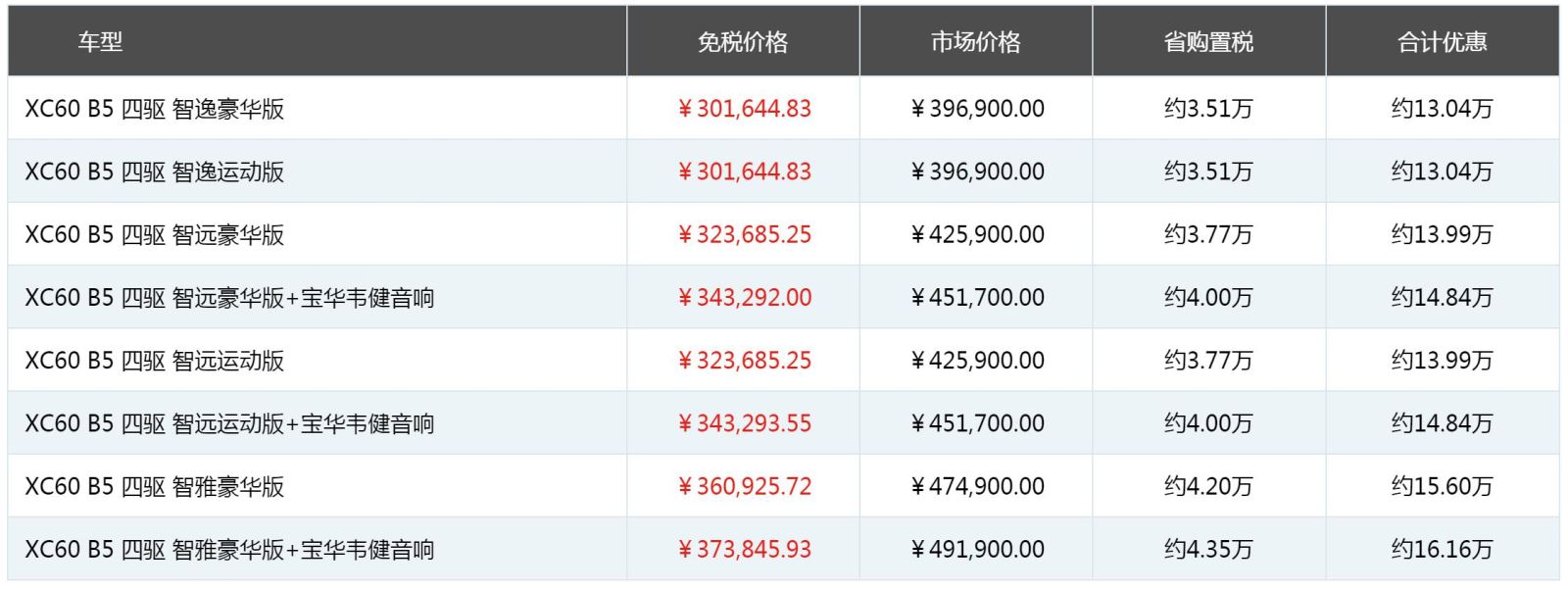Click the 车型 column header

tap(100, 42)
